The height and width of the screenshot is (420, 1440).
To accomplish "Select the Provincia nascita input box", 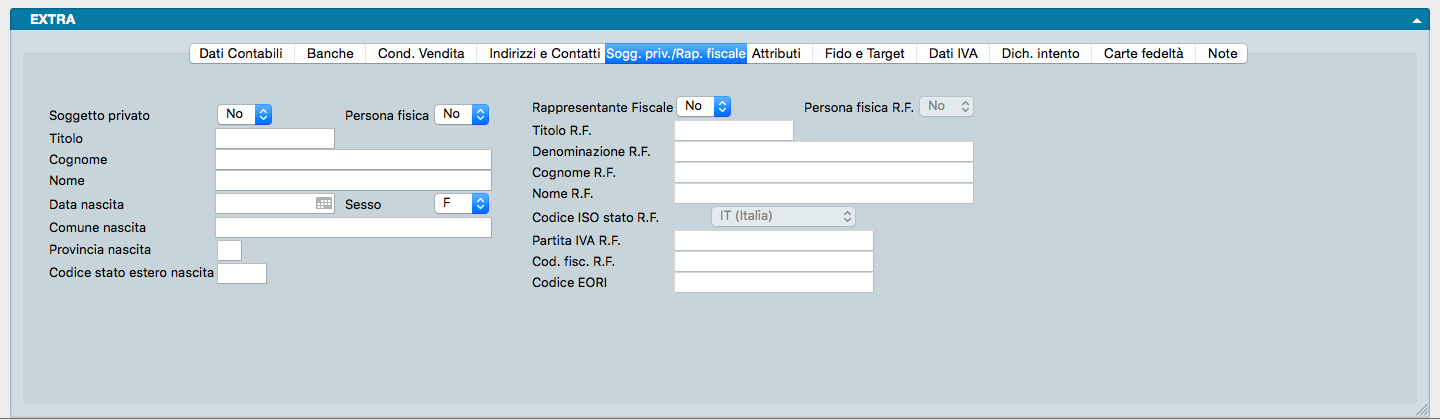I will tap(229, 250).
